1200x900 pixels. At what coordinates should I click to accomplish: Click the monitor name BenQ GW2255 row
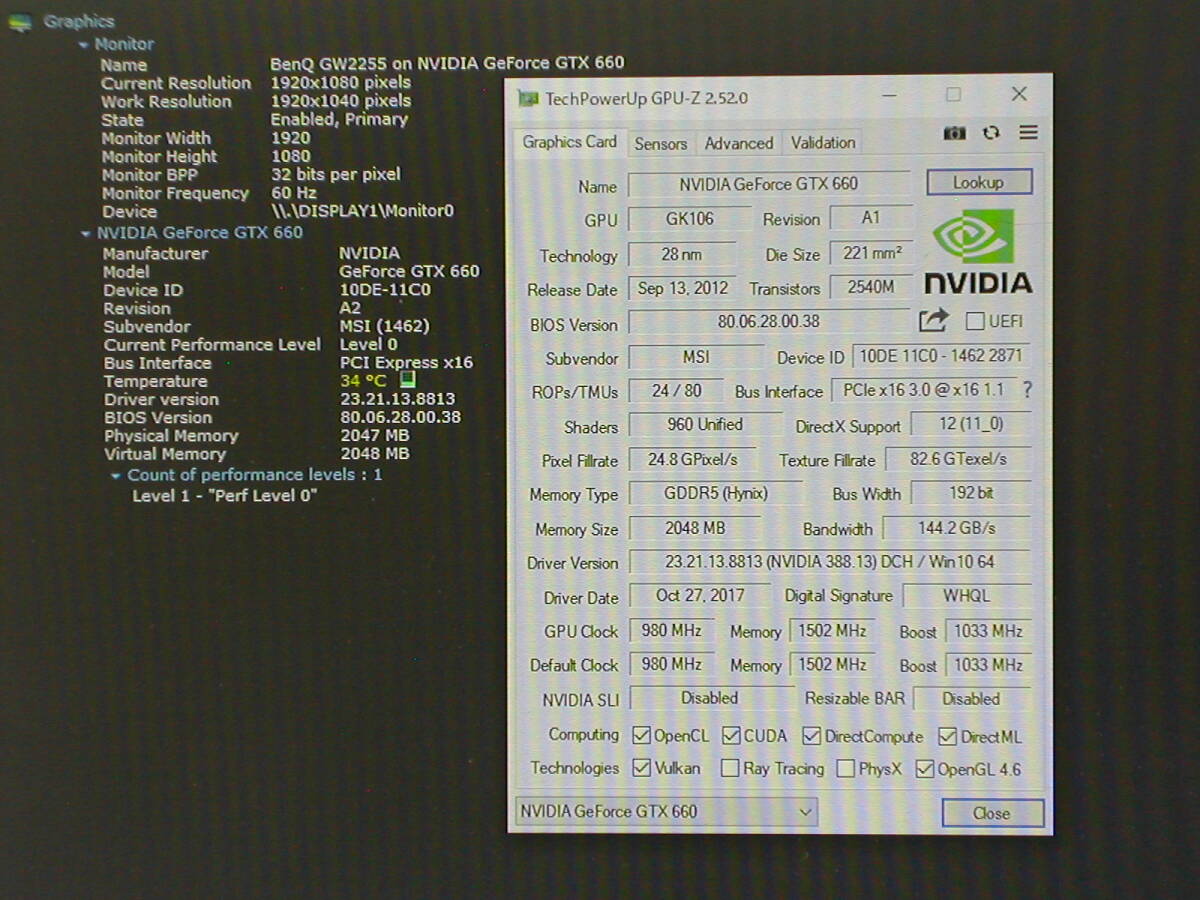(x=362, y=64)
